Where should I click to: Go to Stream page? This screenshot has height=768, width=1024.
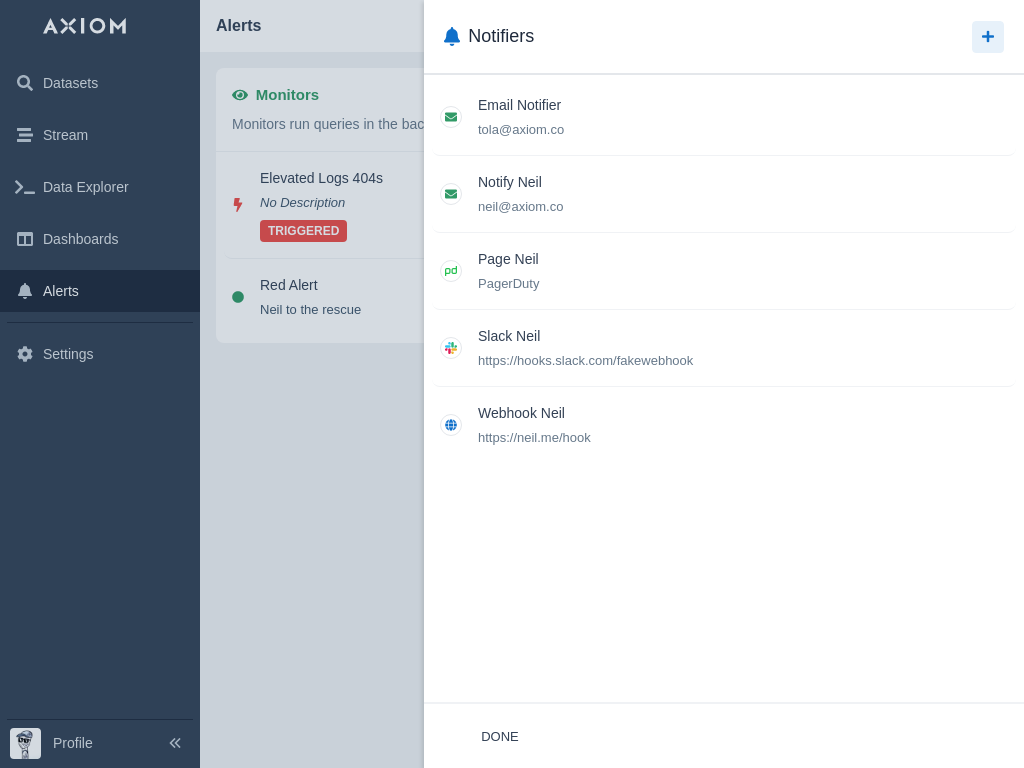(x=65, y=135)
